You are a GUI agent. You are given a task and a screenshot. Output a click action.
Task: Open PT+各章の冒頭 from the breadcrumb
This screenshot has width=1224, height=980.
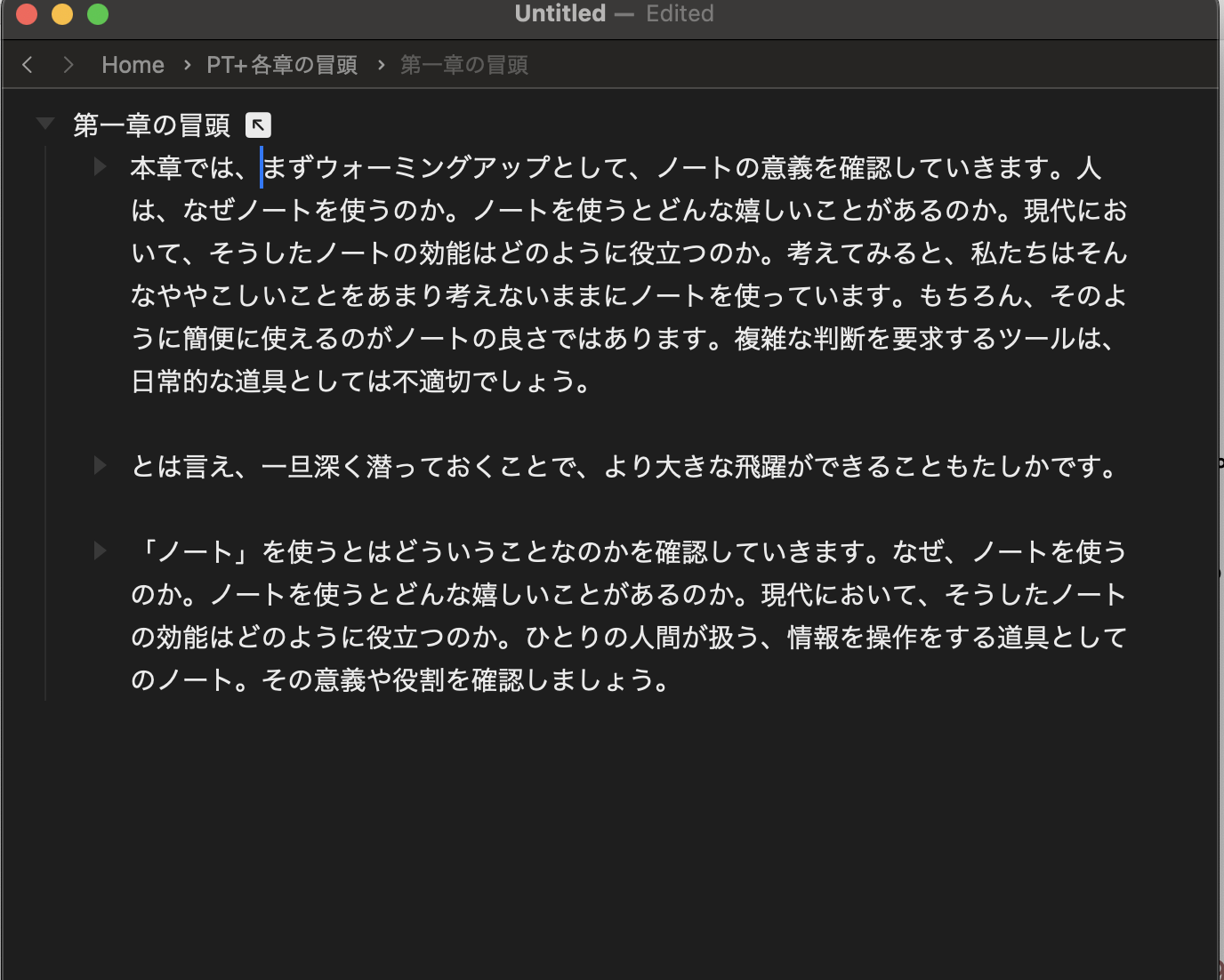pyautogui.click(x=282, y=64)
